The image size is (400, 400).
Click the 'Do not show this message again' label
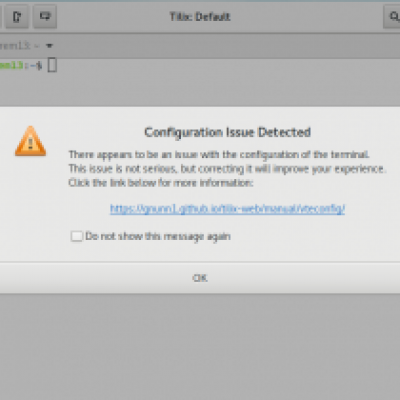tap(158, 236)
